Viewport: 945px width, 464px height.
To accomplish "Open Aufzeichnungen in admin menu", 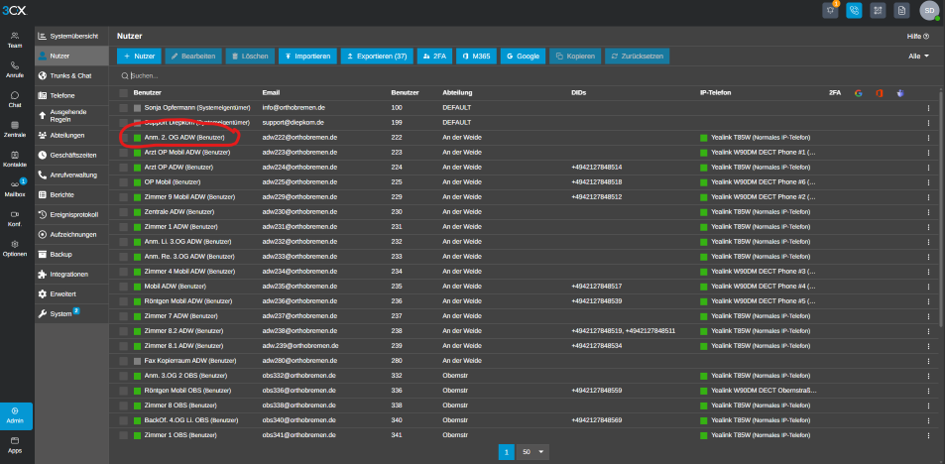I will (x=71, y=234).
